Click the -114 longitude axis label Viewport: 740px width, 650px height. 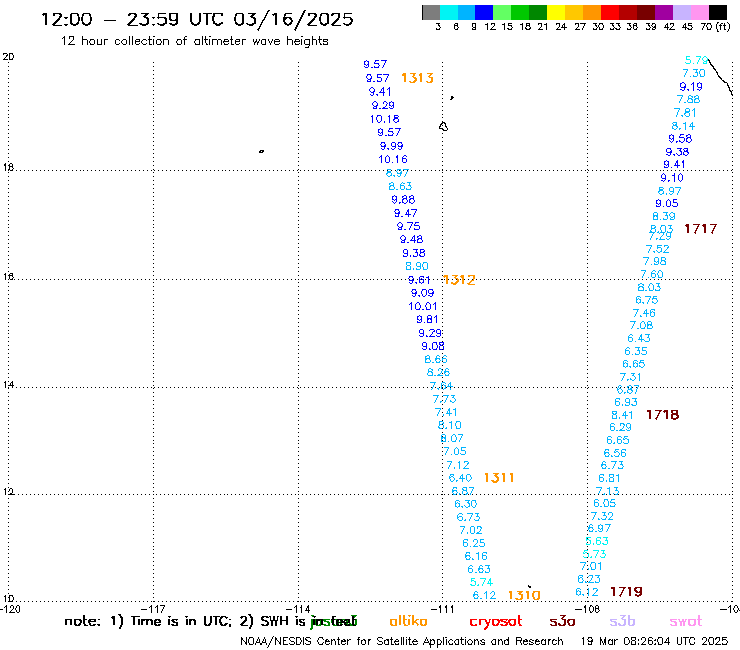point(298,609)
